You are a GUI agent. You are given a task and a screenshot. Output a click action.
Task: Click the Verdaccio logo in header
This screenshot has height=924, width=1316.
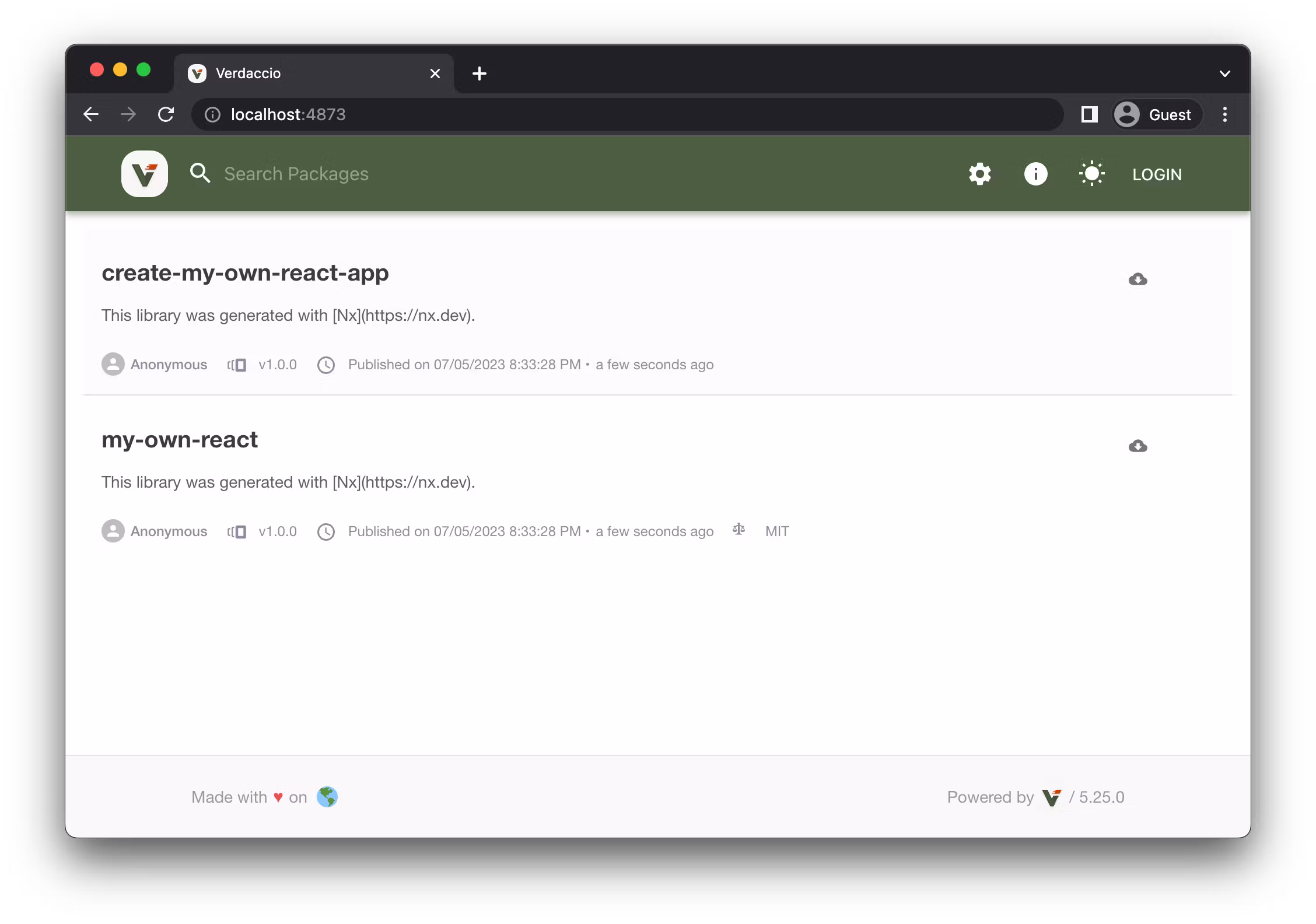pos(144,174)
